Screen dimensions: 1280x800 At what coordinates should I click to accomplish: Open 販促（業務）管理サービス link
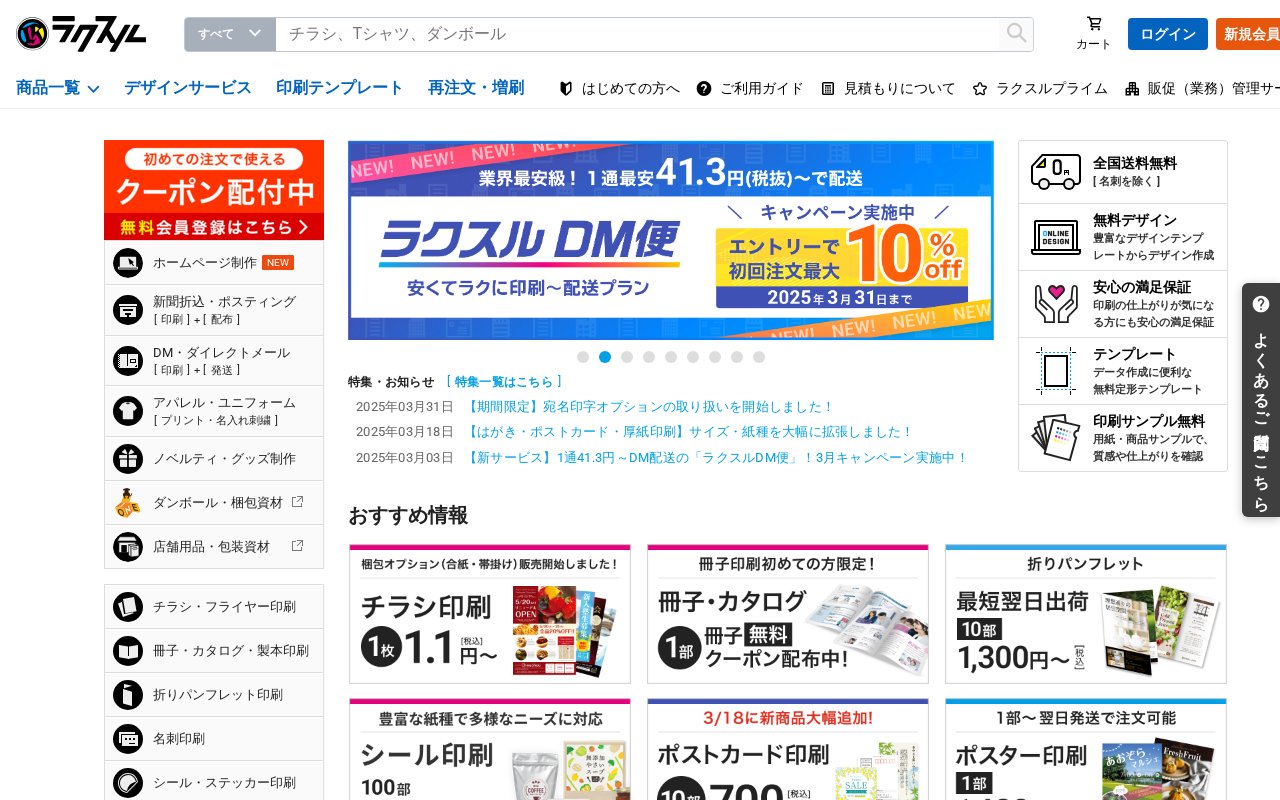point(1202,88)
